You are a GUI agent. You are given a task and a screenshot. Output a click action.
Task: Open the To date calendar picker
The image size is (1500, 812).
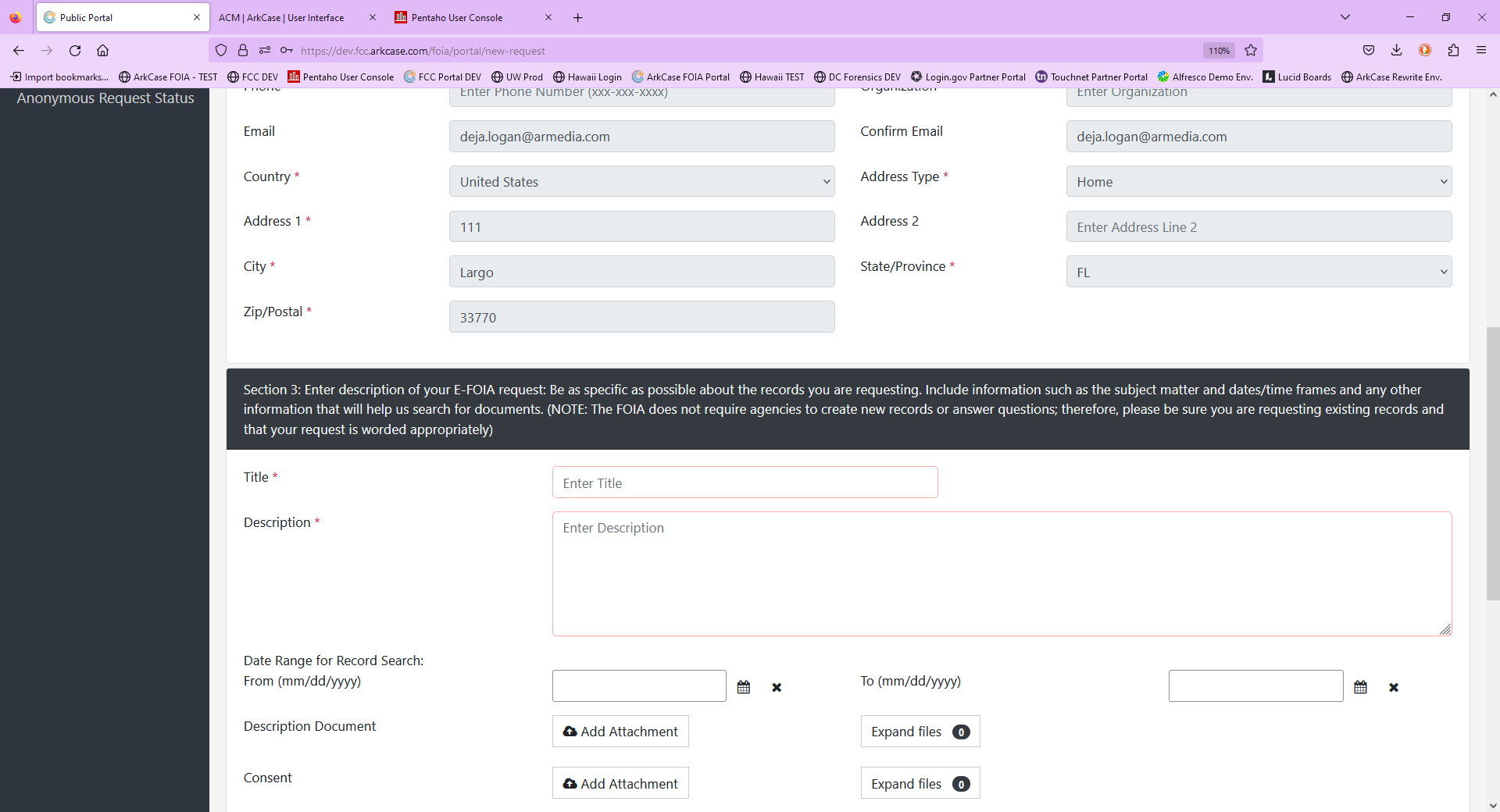click(x=1361, y=687)
